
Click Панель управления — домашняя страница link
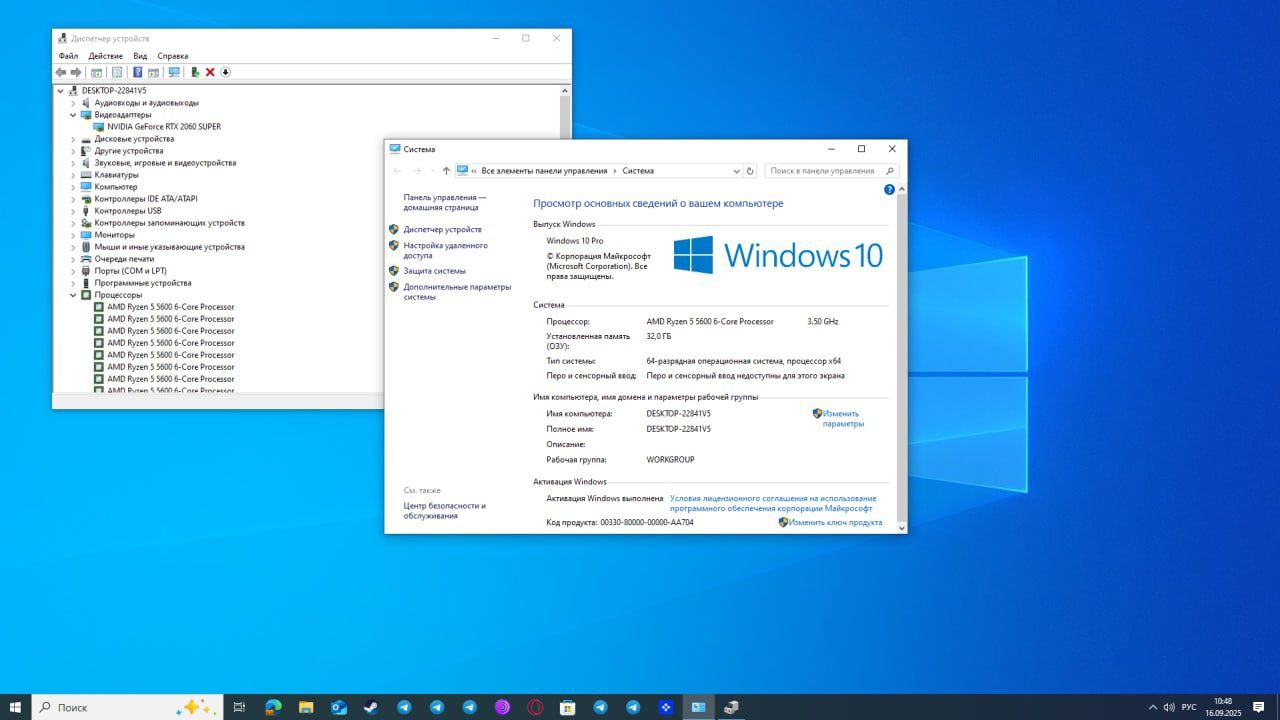[x=445, y=203]
